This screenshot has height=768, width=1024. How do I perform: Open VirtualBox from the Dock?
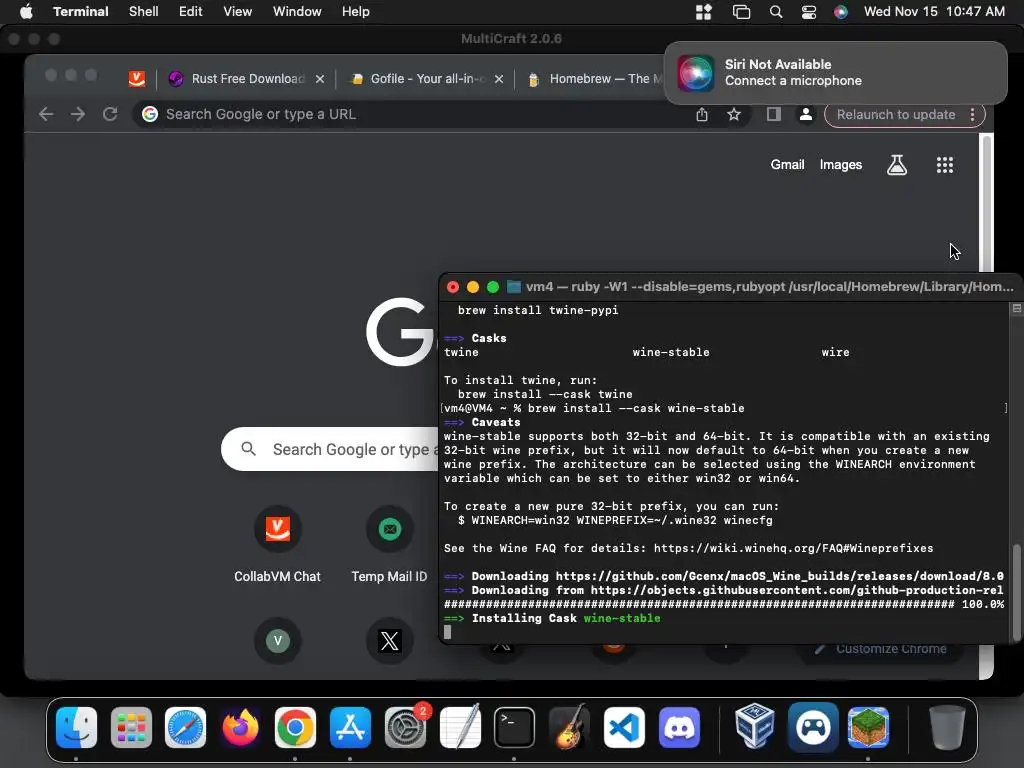click(x=754, y=726)
